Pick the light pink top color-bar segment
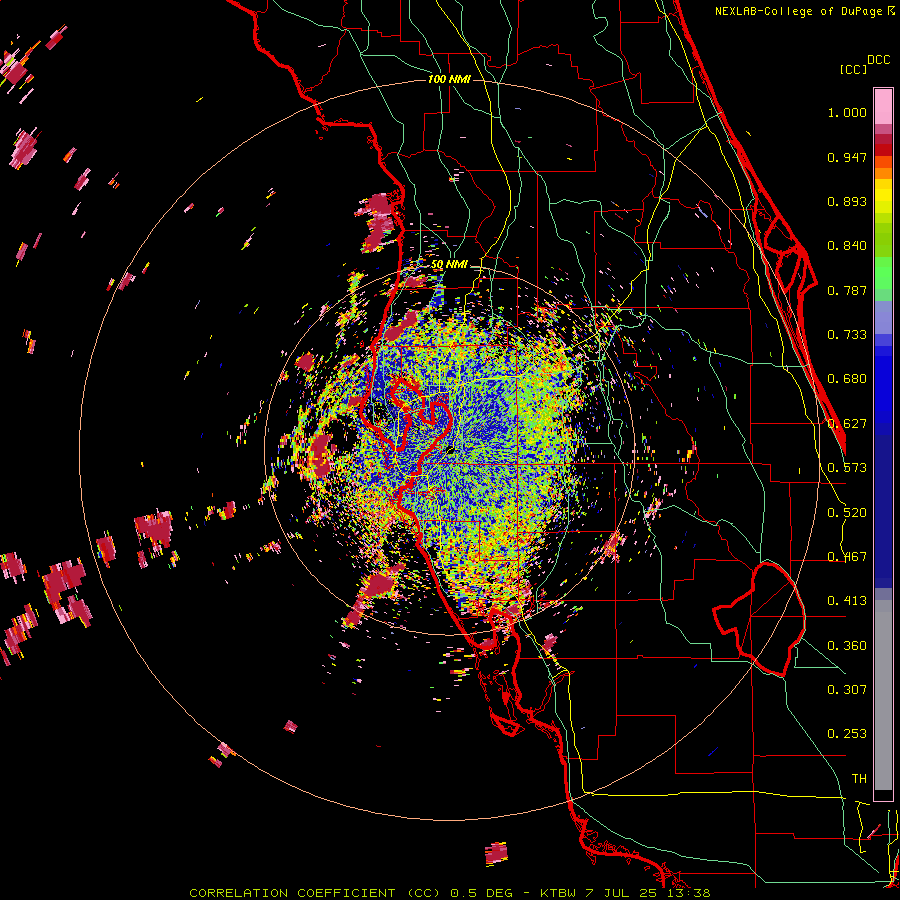 pyautogui.click(x=883, y=107)
